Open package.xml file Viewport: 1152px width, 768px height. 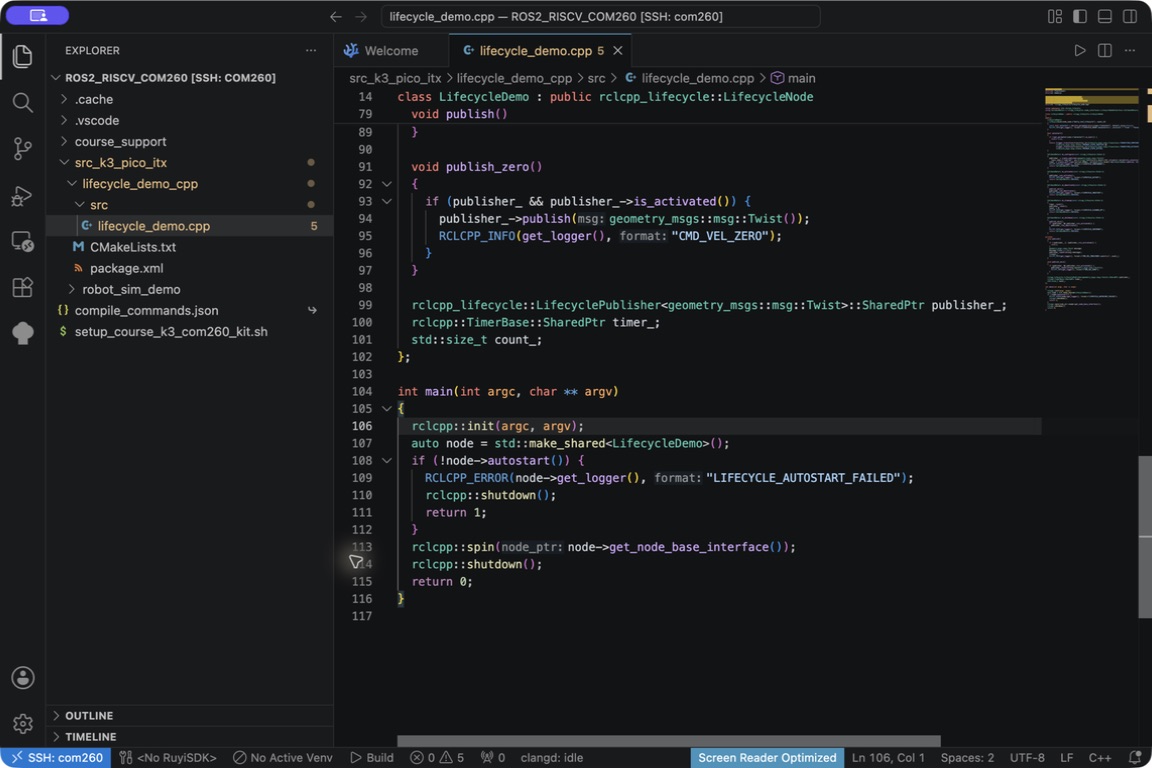[x=190, y=268]
